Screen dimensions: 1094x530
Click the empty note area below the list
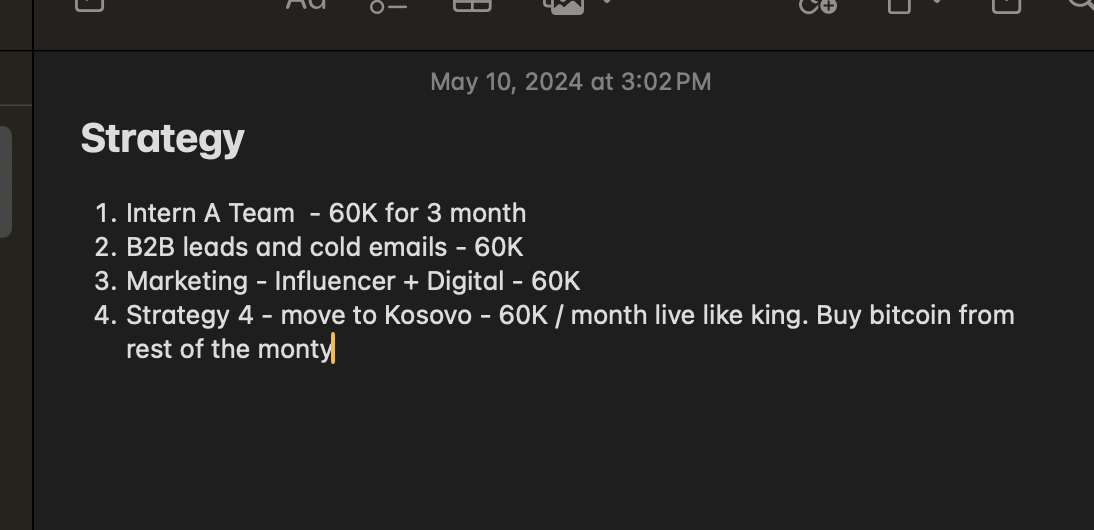point(560,440)
